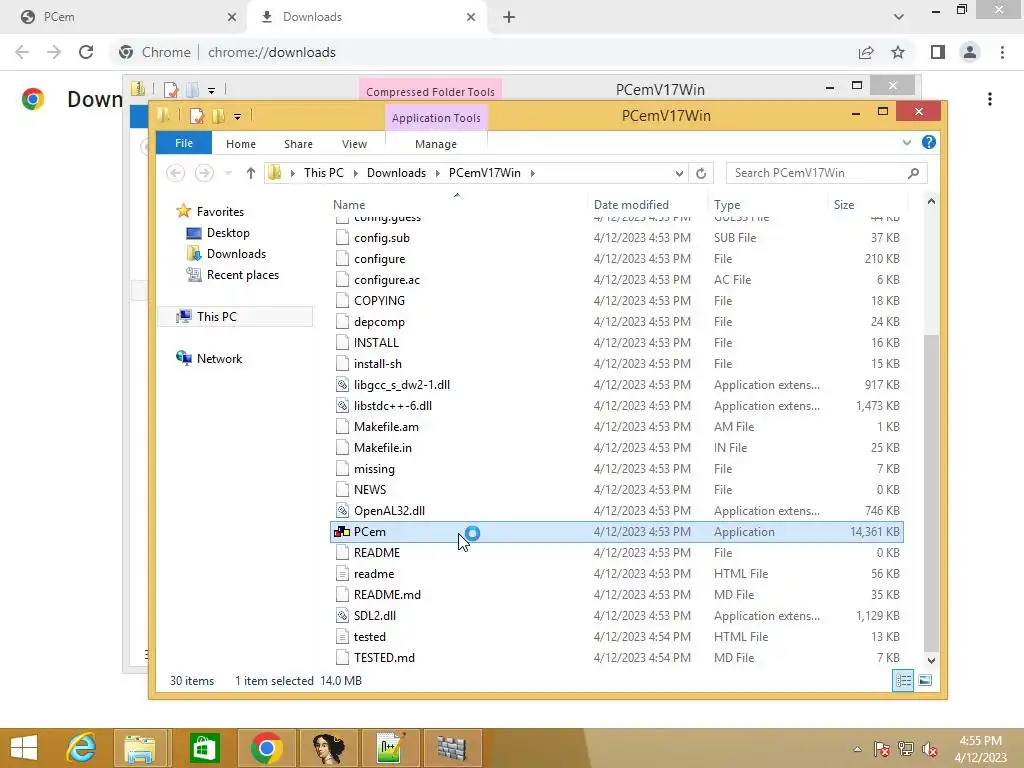This screenshot has height=768, width=1024.
Task: Open the Chrome profile avatar
Action: tap(970, 52)
